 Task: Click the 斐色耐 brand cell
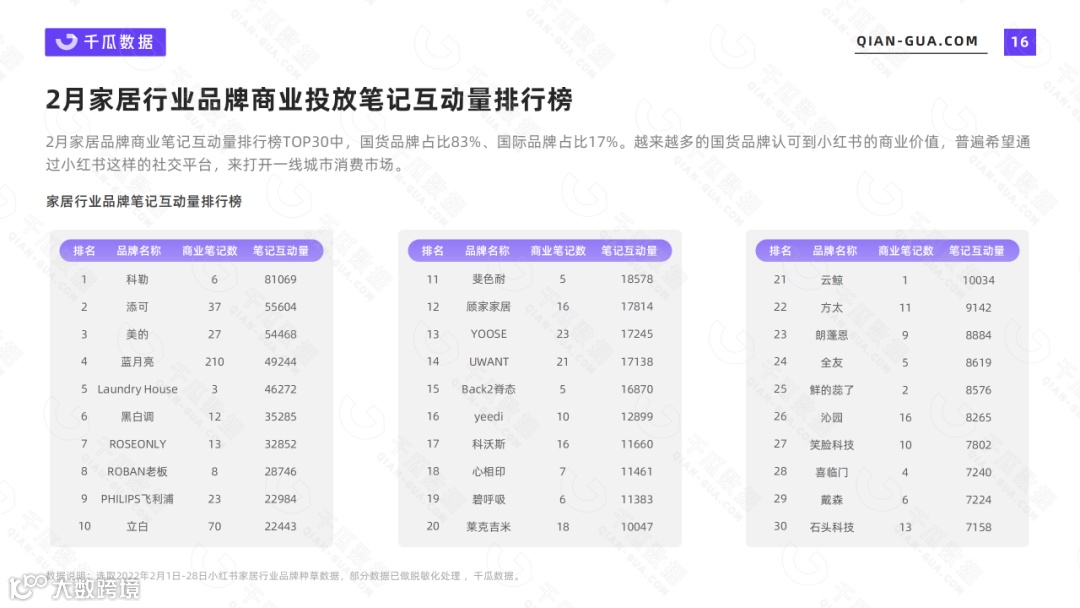click(x=488, y=279)
